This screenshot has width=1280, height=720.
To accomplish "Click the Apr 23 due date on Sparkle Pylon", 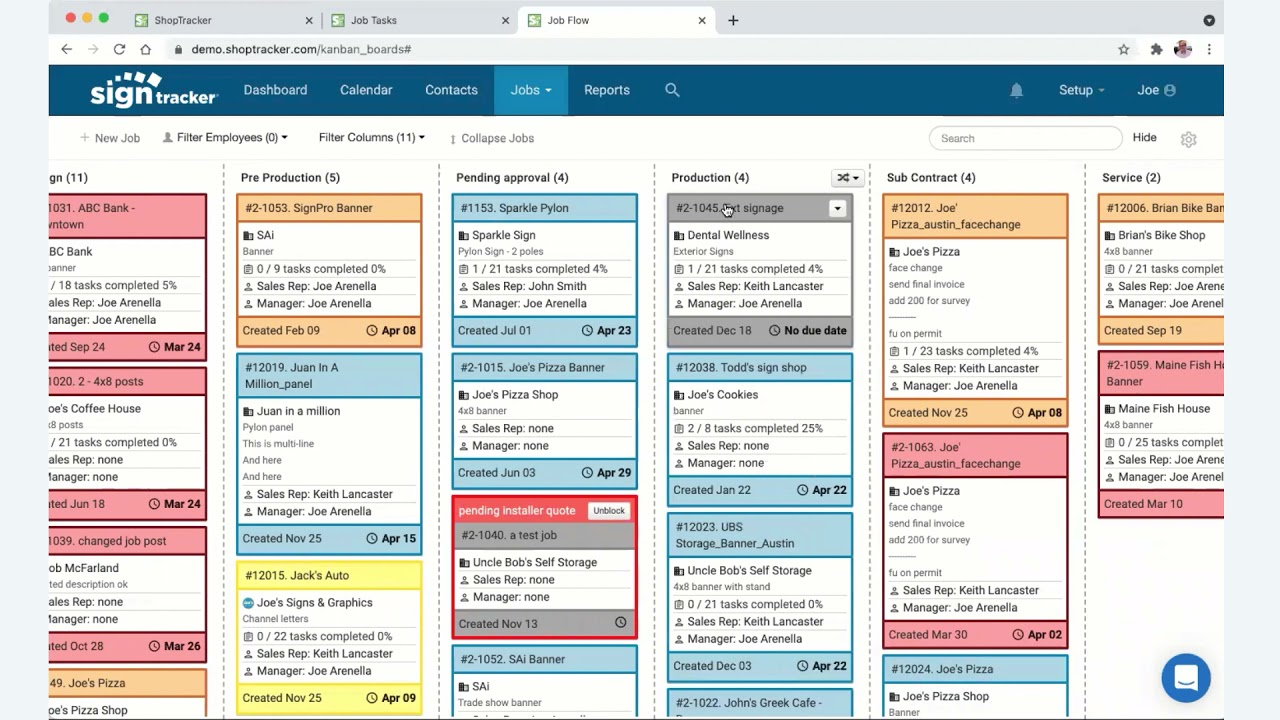I will 614,331.
